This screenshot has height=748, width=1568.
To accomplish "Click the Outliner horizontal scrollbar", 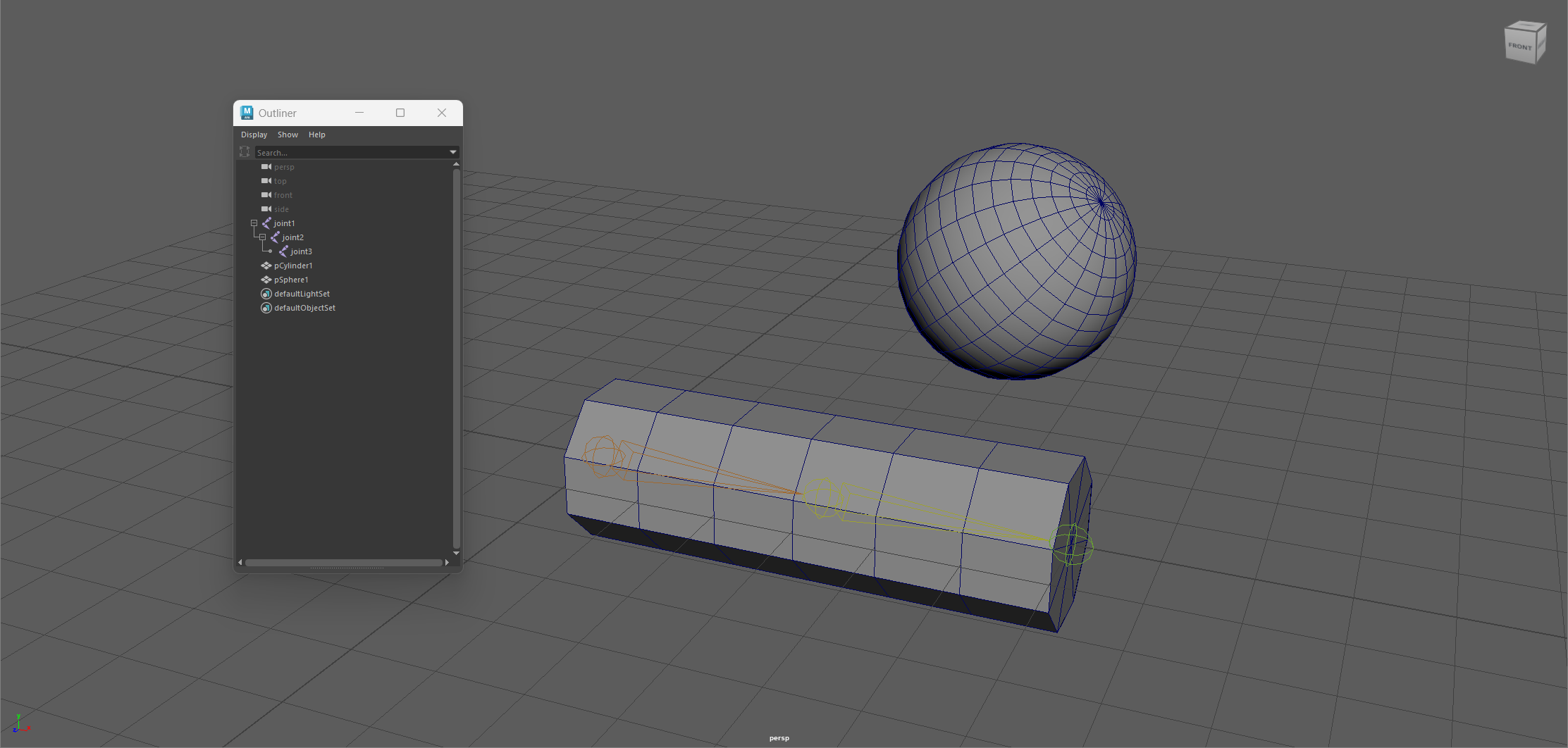I will [x=343, y=562].
